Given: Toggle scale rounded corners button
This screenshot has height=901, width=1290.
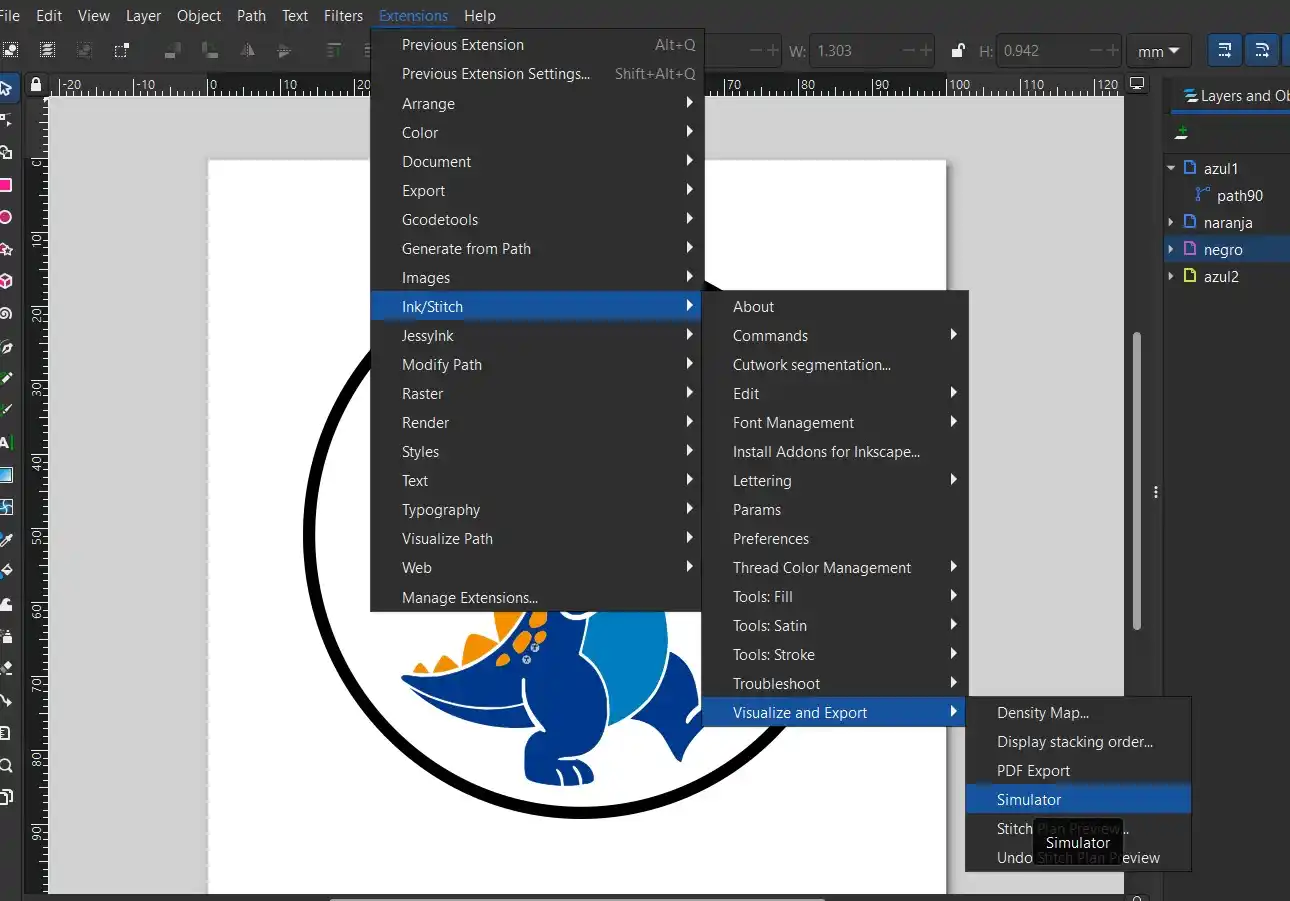Looking at the screenshot, I should [x=1262, y=50].
